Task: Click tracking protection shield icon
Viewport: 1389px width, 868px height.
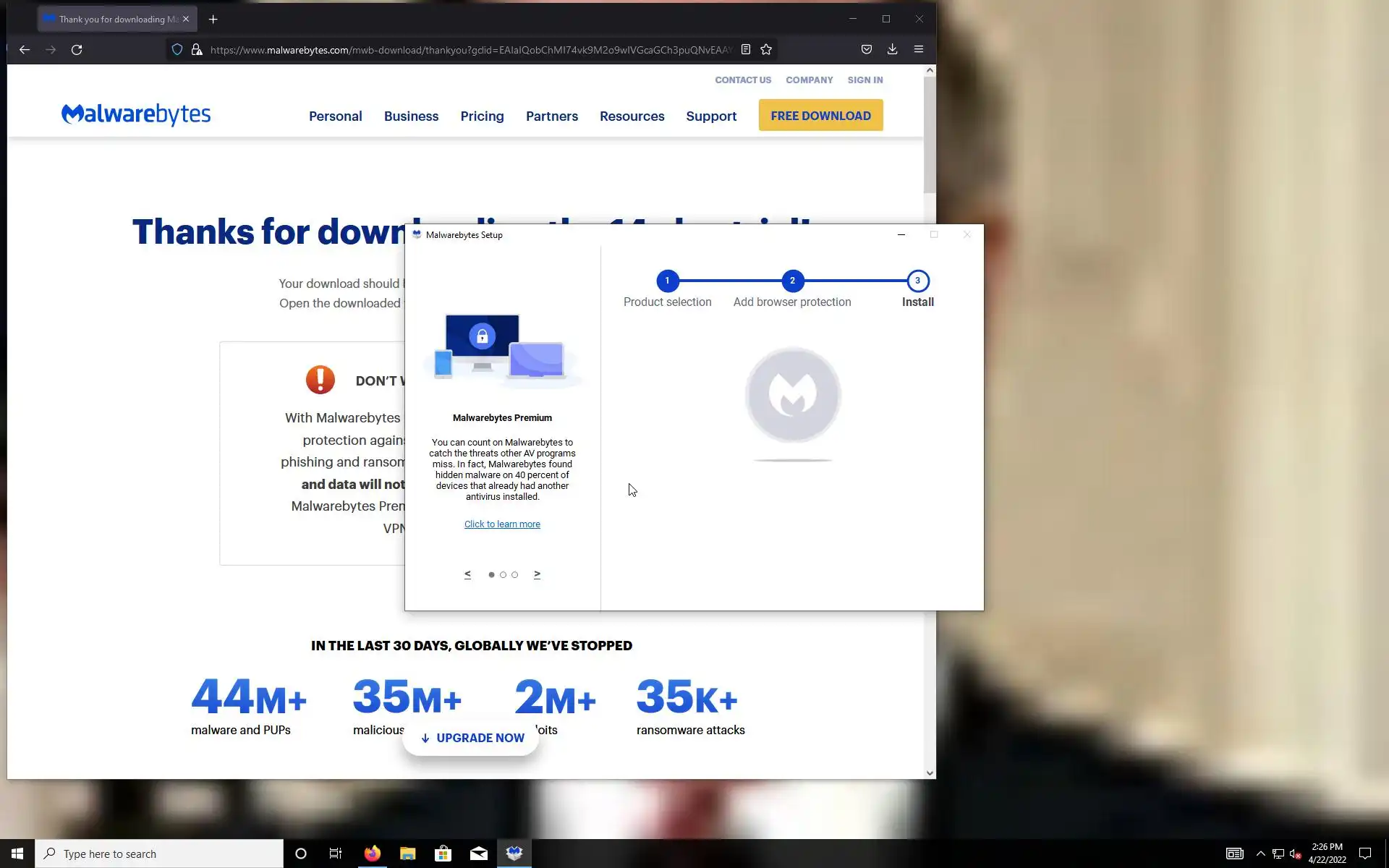Action: click(x=177, y=50)
